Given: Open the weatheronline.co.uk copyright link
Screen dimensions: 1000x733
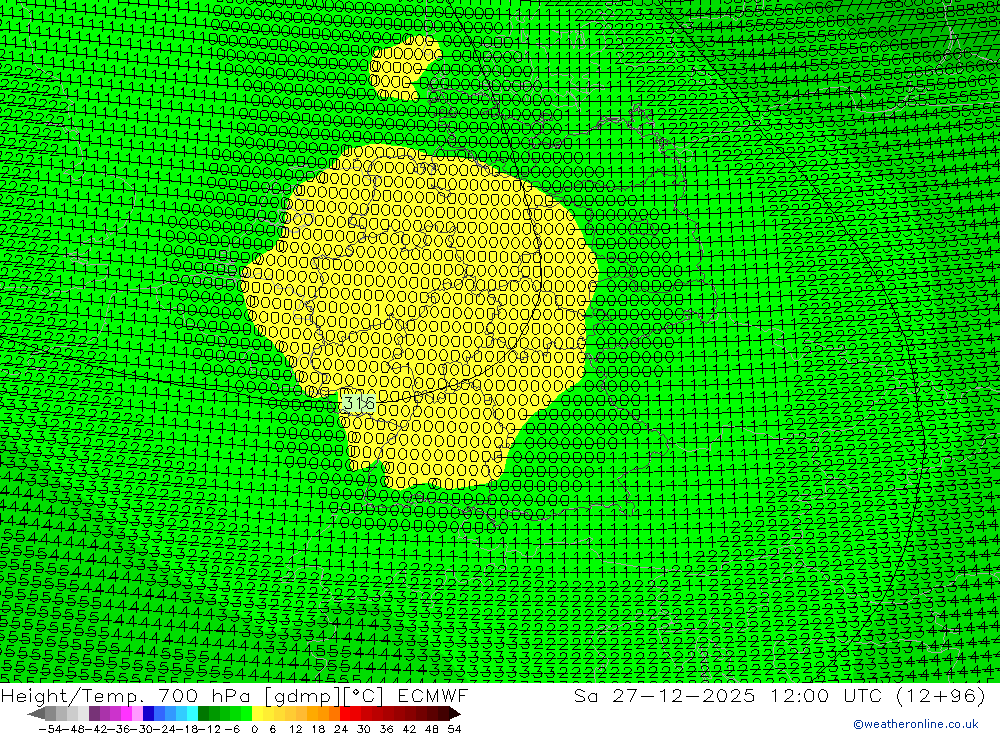Looking at the screenshot, I should click(x=915, y=724).
